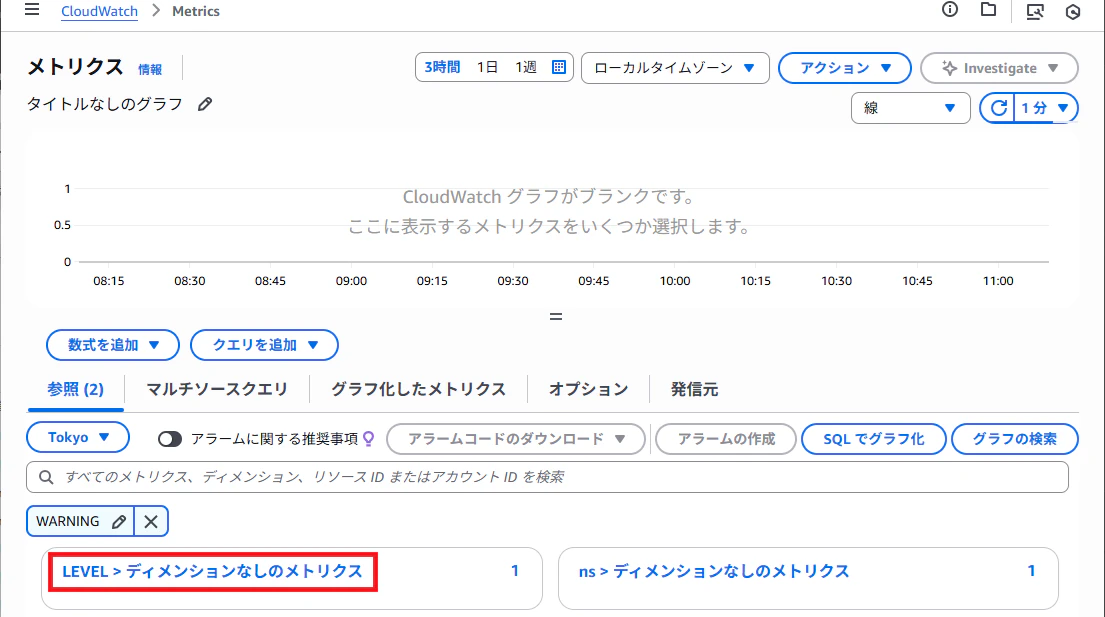
Task: Open the info panel icon in header
Action: coord(949,10)
